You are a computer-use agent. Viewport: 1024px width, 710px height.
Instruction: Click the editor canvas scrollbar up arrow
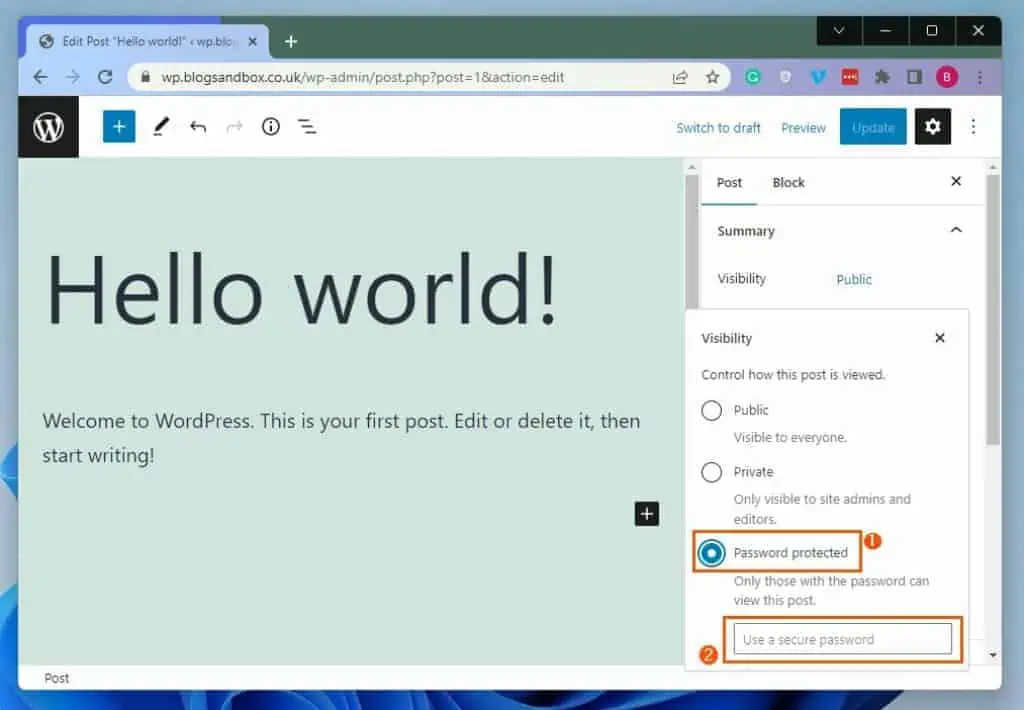tap(692, 168)
